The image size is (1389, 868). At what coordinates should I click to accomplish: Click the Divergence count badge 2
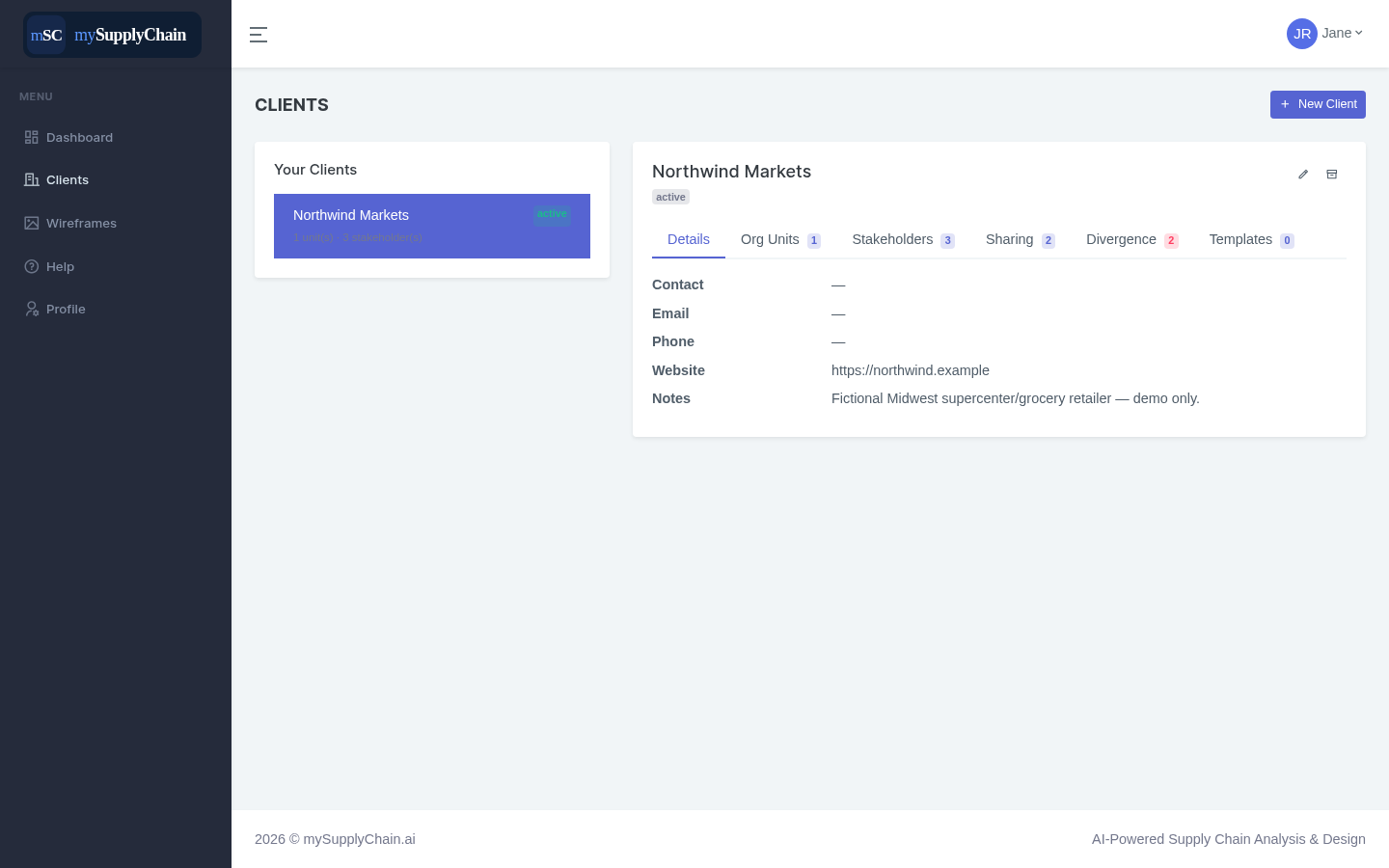[x=1171, y=241]
